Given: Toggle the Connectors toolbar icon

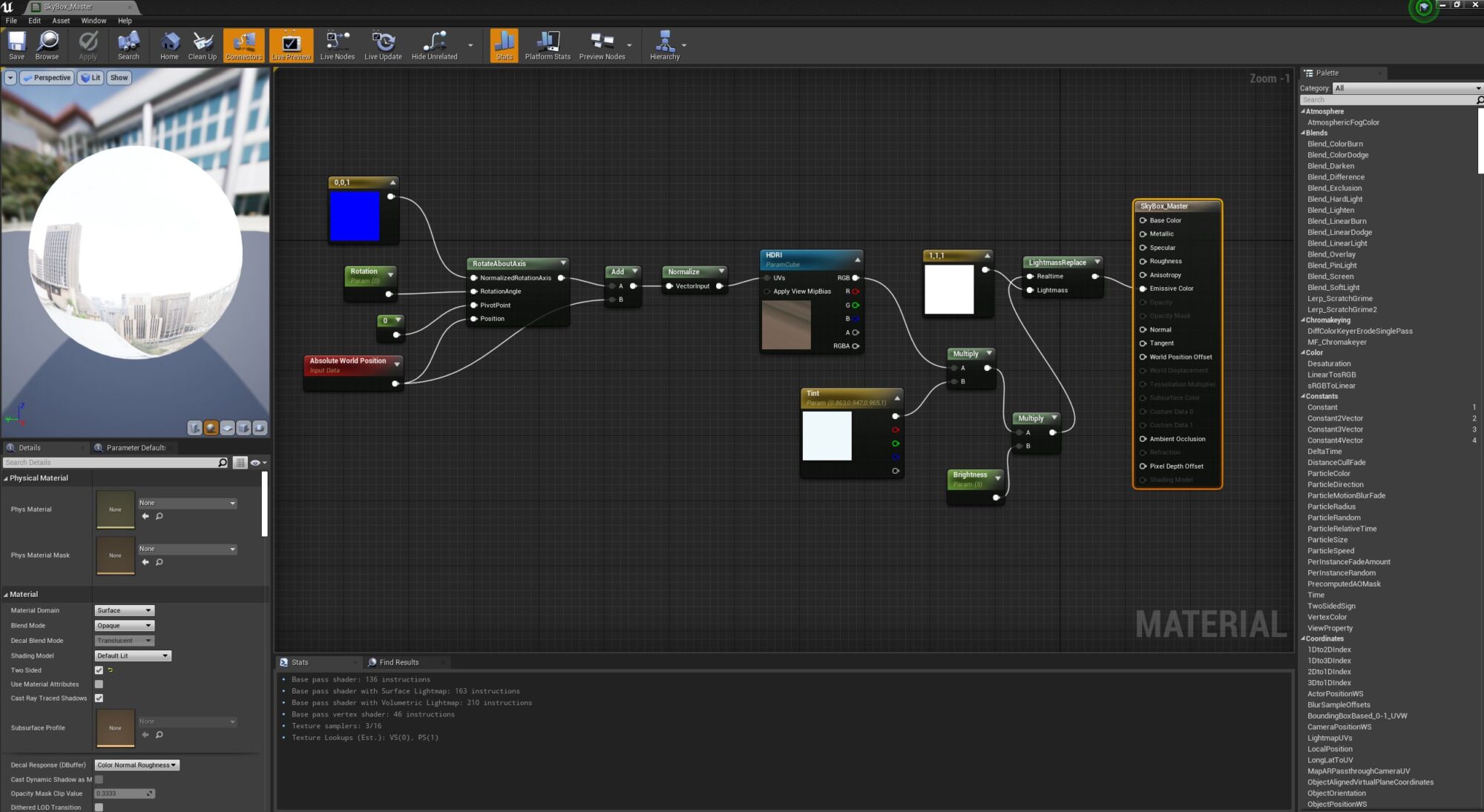Looking at the screenshot, I should pos(243,45).
